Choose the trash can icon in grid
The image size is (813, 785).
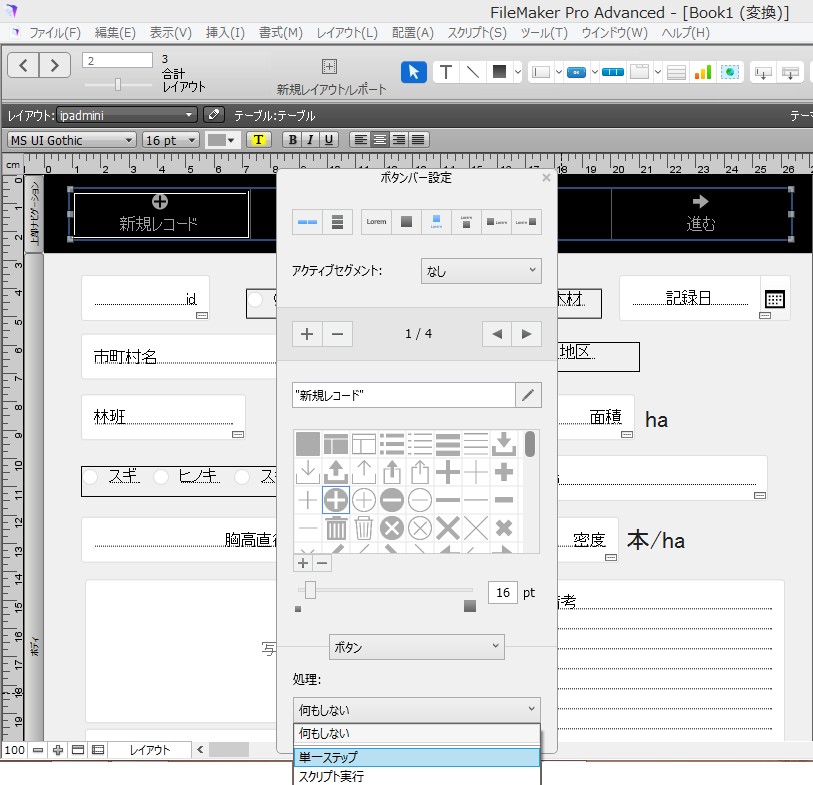coord(336,528)
